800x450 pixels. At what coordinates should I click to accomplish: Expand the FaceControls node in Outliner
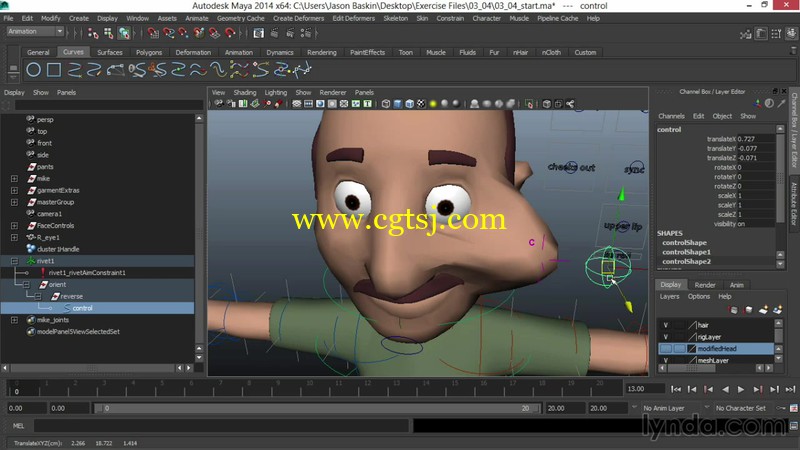pos(14,226)
